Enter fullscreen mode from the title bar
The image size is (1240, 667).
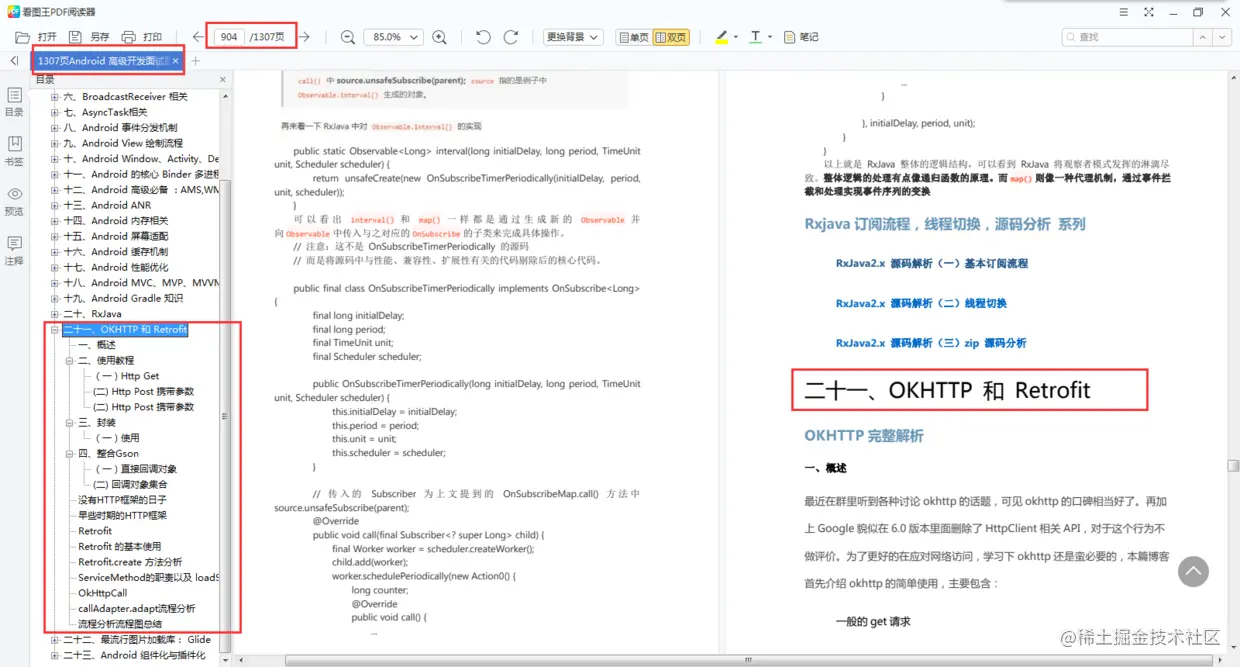(1148, 12)
